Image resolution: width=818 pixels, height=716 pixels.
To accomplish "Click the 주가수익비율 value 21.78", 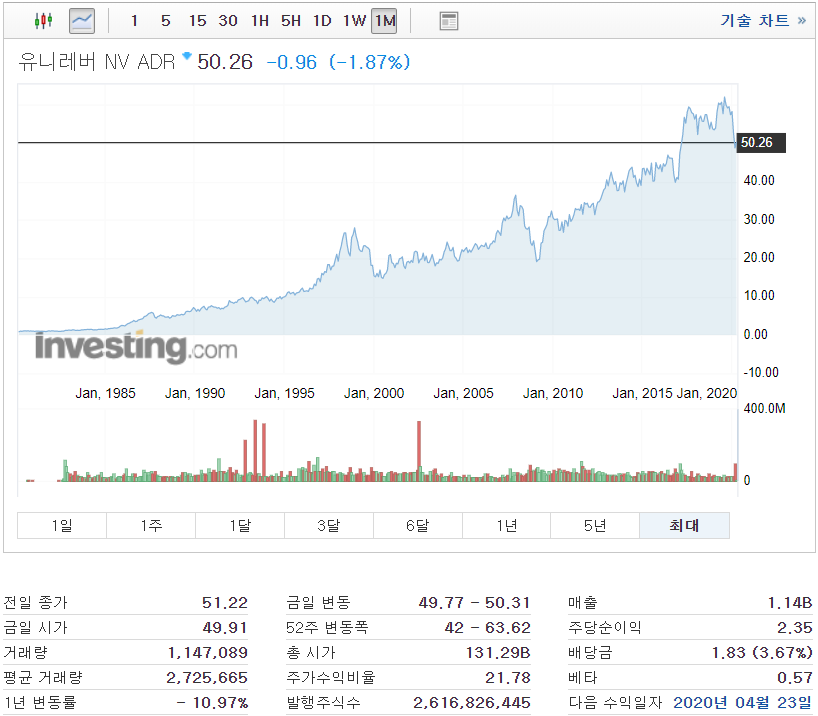I will coord(508,677).
